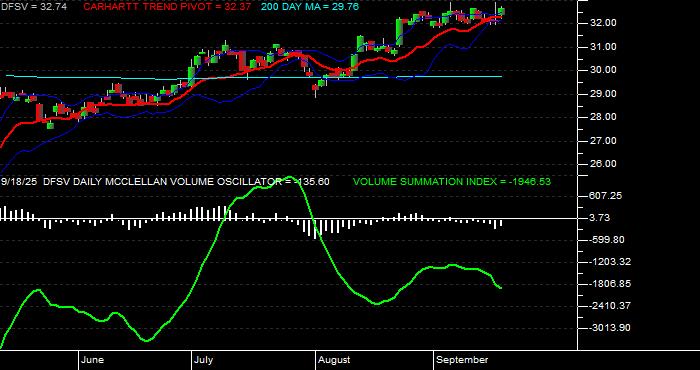Click the 200 DAY MA = 29.76 label
700x370 pixels.
tap(310, 7)
